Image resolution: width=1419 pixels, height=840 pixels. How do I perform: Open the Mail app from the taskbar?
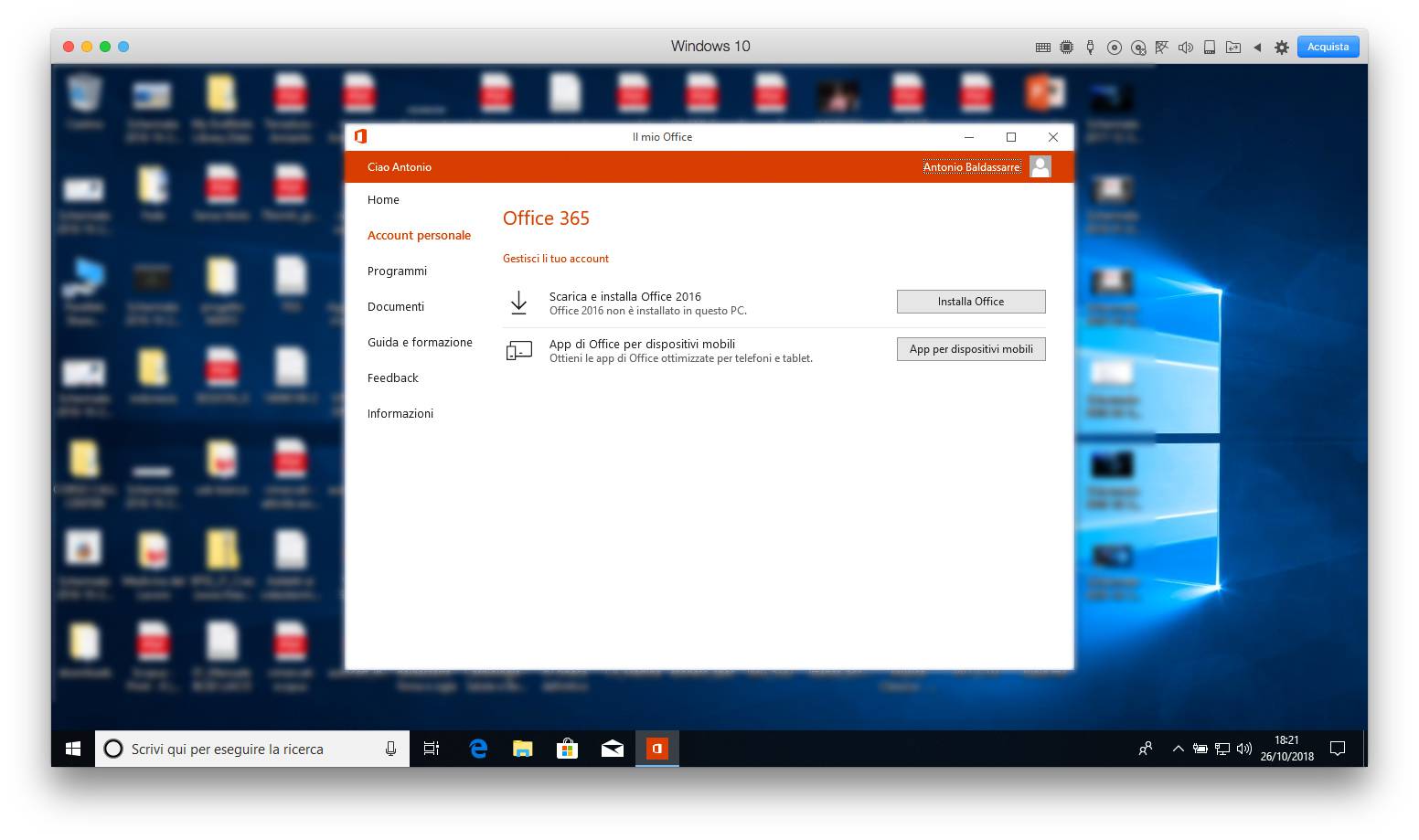click(x=613, y=750)
